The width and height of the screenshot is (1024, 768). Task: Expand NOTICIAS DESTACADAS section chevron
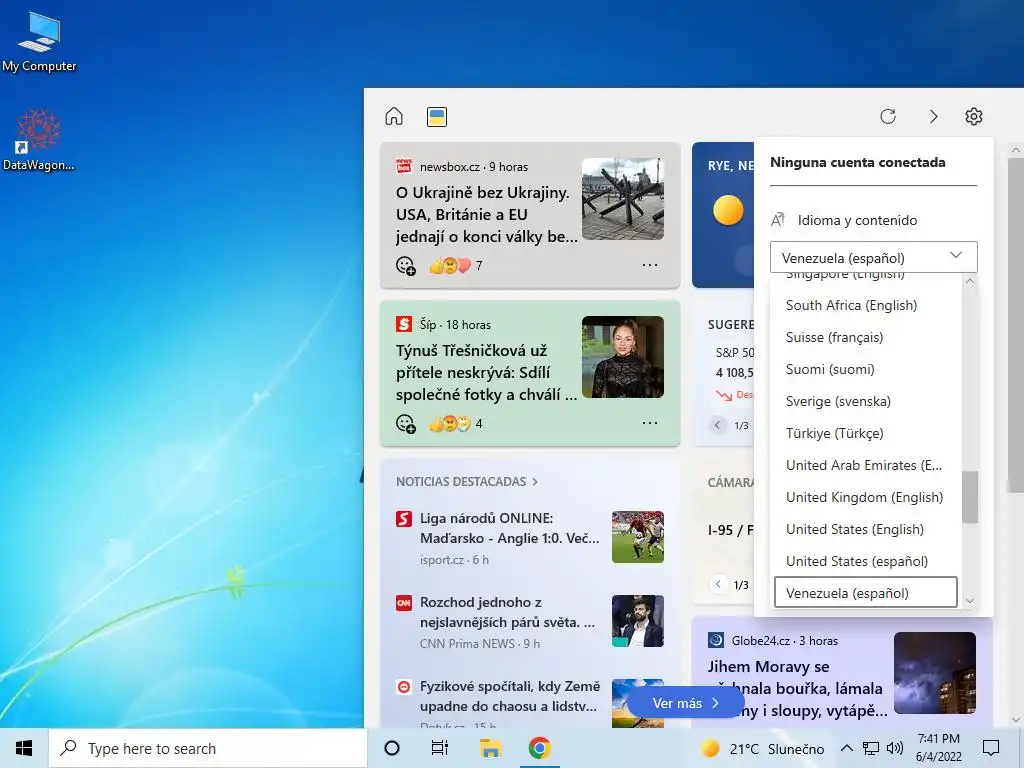tap(535, 481)
